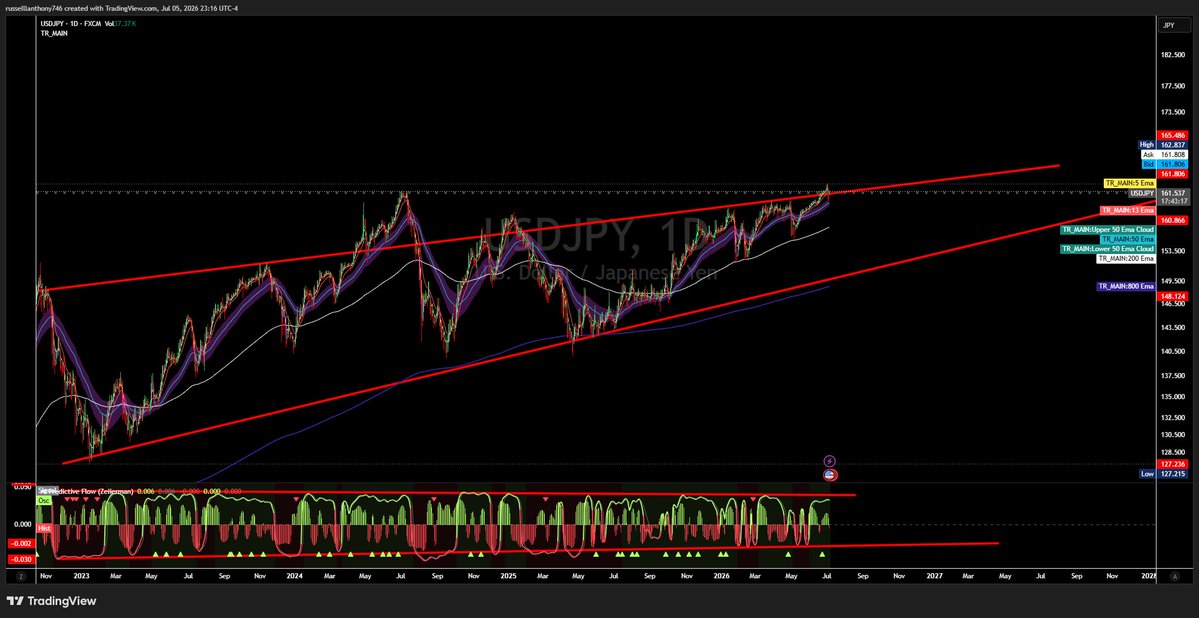1199x618 pixels.
Task: Open the US flag economic event icon
Action: (x=830, y=474)
